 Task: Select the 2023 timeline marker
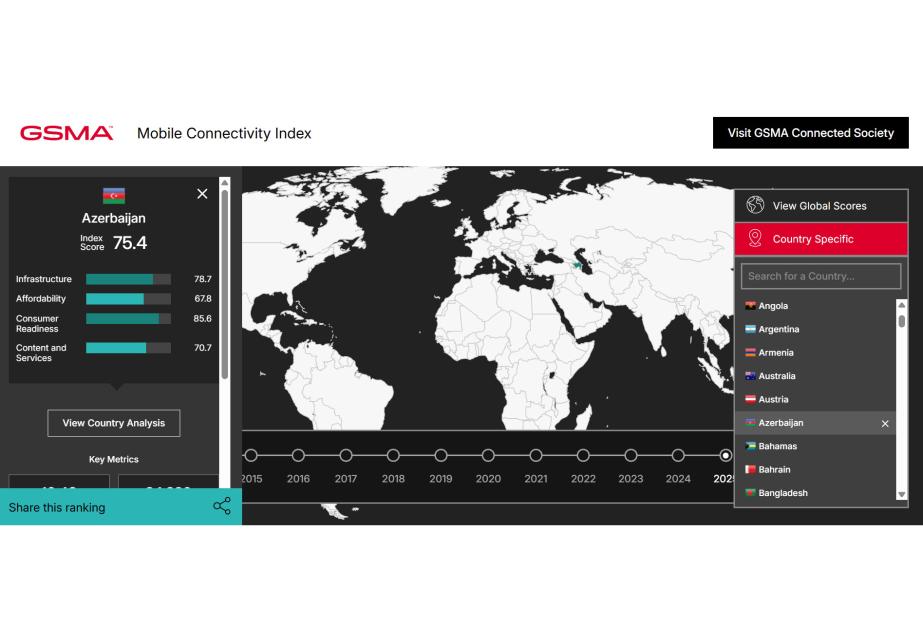tap(630, 455)
